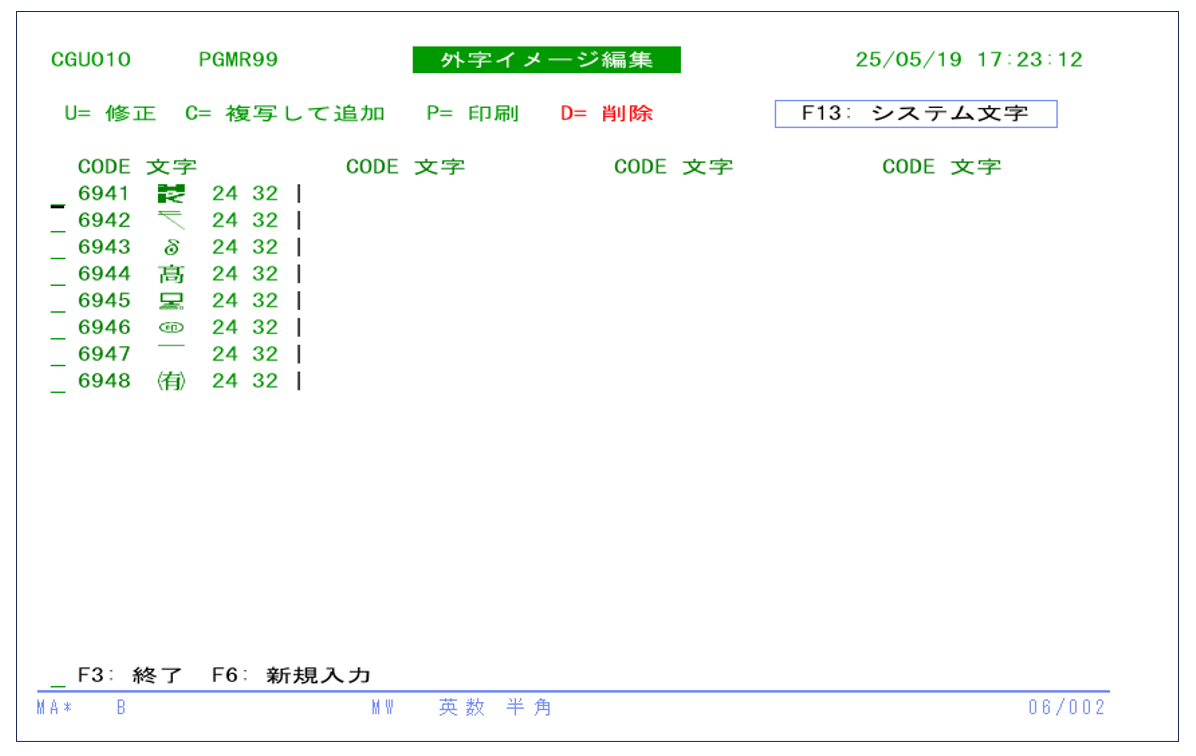Click the horizontal line glyph at code 6947
The height and width of the screenshot is (756, 1196).
[x=171, y=346]
